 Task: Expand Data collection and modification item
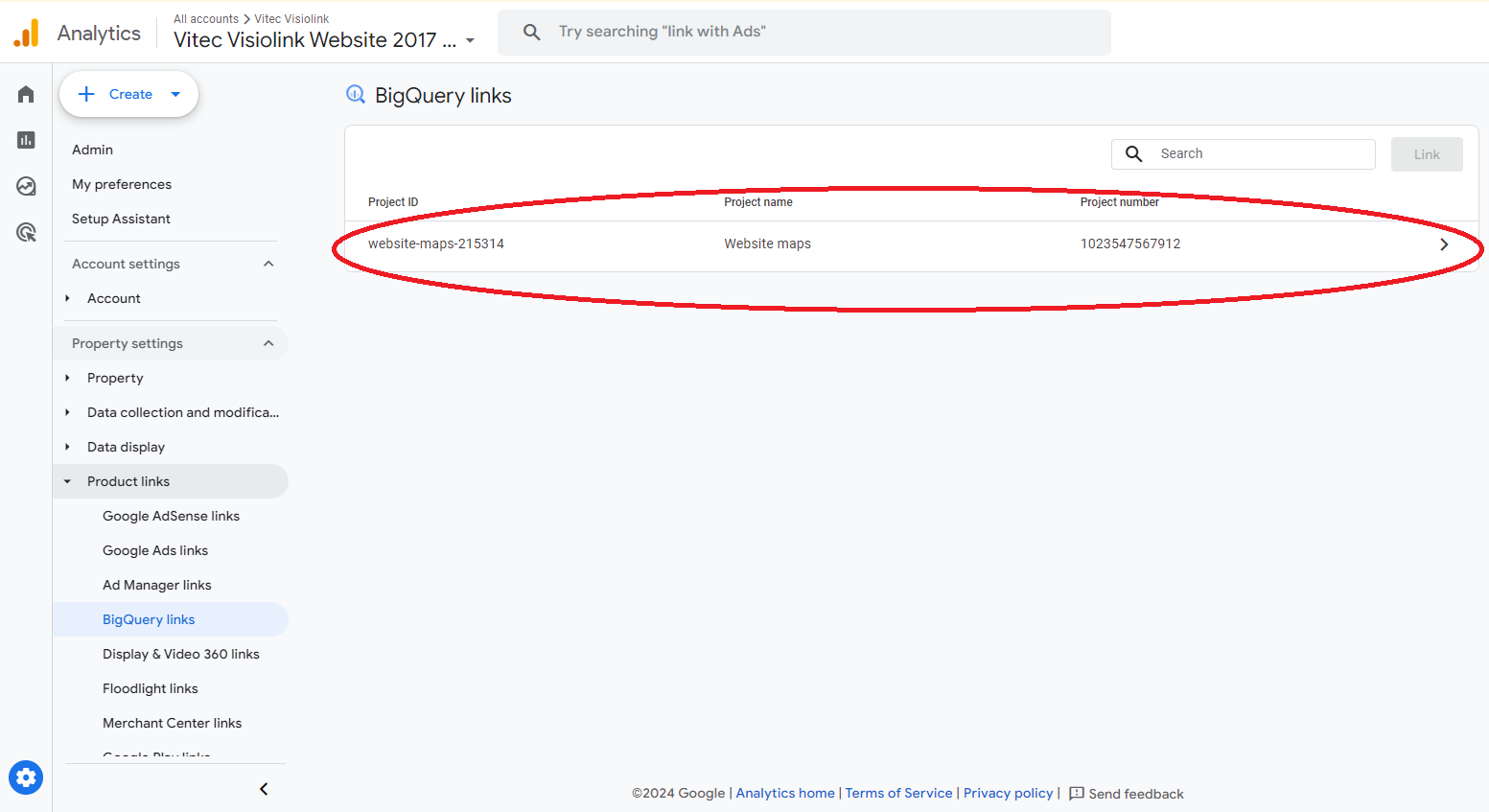click(x=67, y=412)
